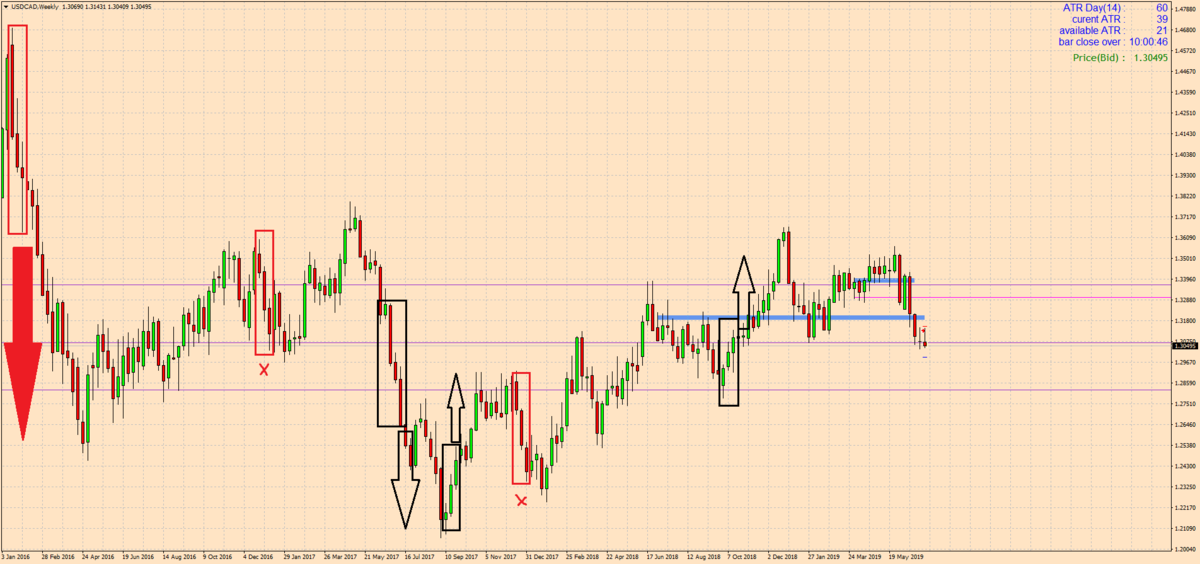
Task: Click the 28 Feb 2016 date label
Action: click(x=59, y=556)
